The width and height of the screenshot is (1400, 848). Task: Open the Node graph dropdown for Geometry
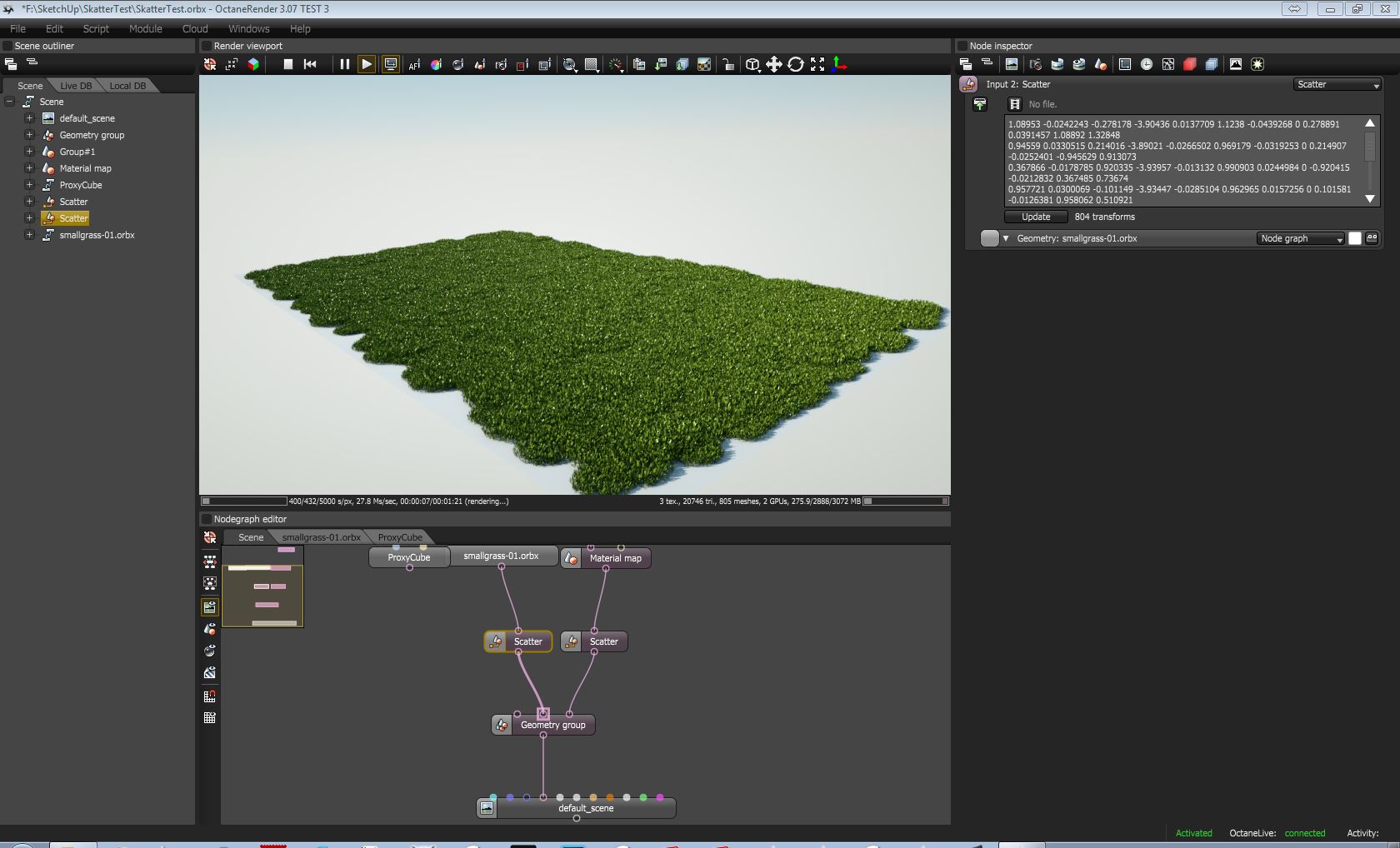1301,238
